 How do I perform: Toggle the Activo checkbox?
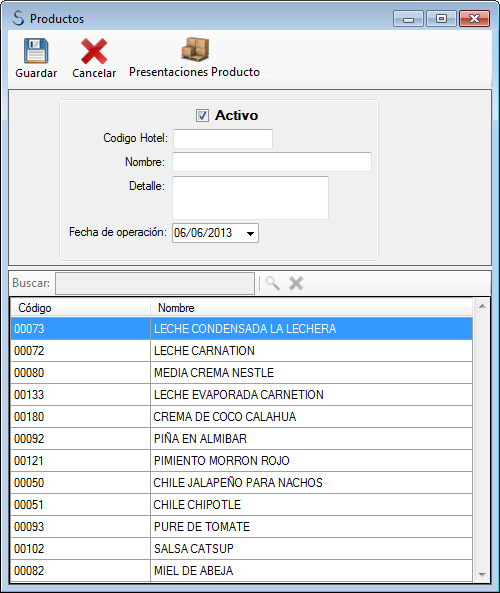point(202,115)
